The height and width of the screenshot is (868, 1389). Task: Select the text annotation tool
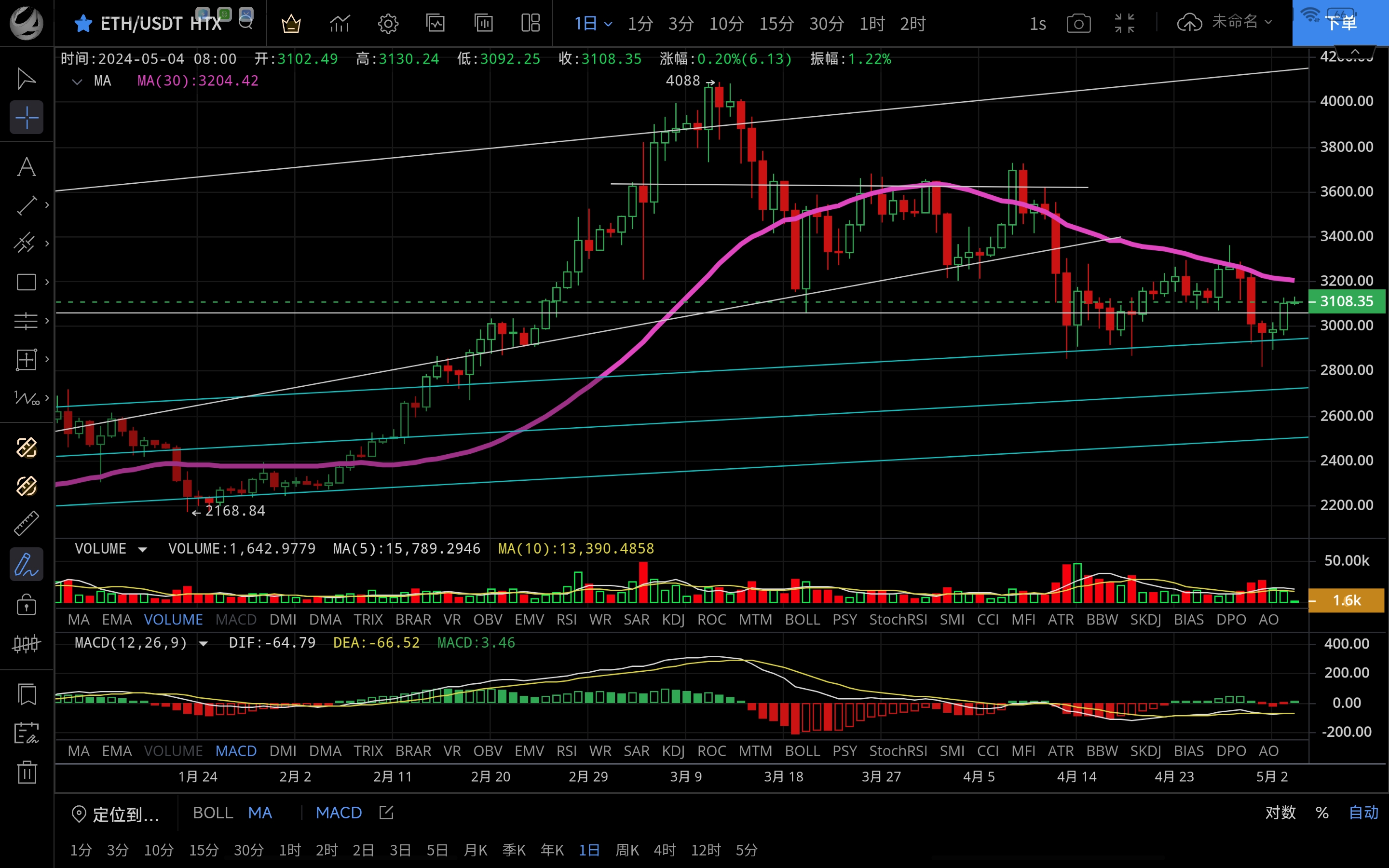click(x=27, y=167)
